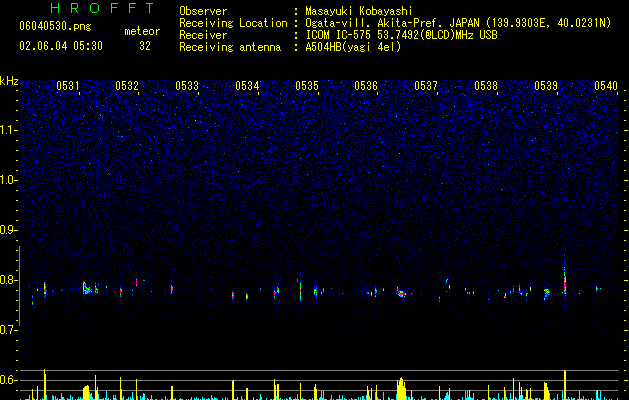Click the 1.1 kHz axis label
Image resolution: width=629 pixels, height=400 pixels.
click(9, 130)
